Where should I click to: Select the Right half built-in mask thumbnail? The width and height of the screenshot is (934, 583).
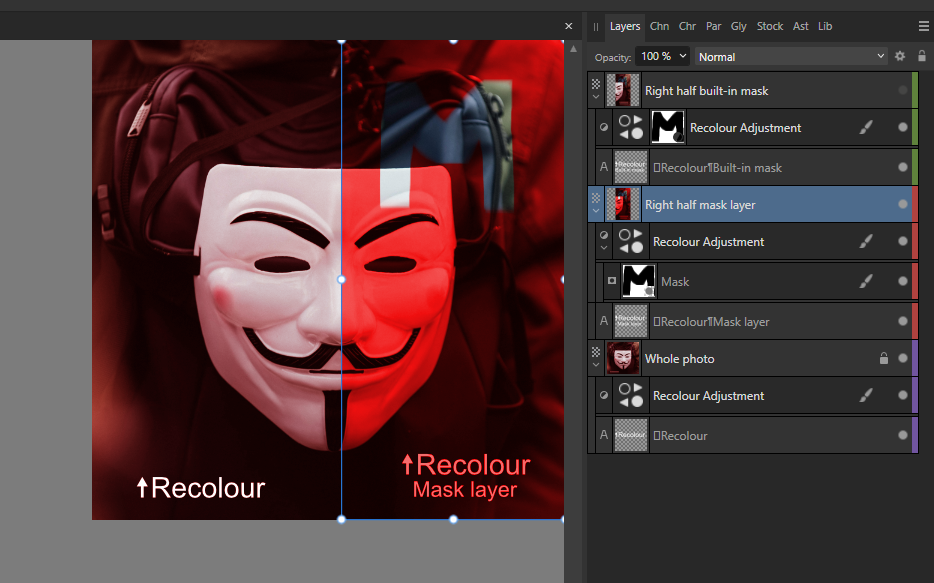(x=623, y=90)
